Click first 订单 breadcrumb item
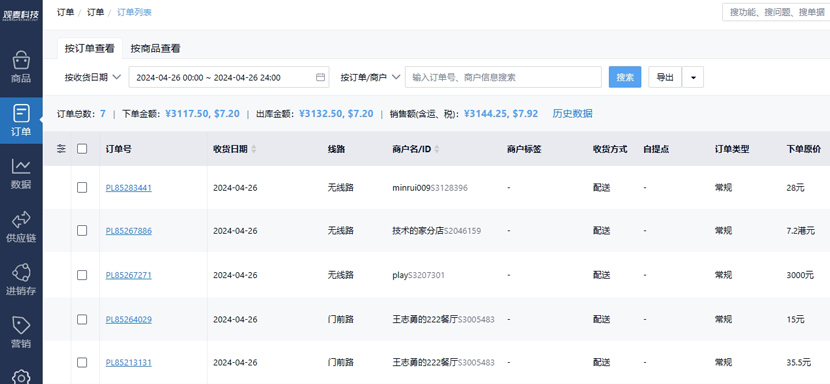This screenshot has width=830, height=384. [65, 12]
